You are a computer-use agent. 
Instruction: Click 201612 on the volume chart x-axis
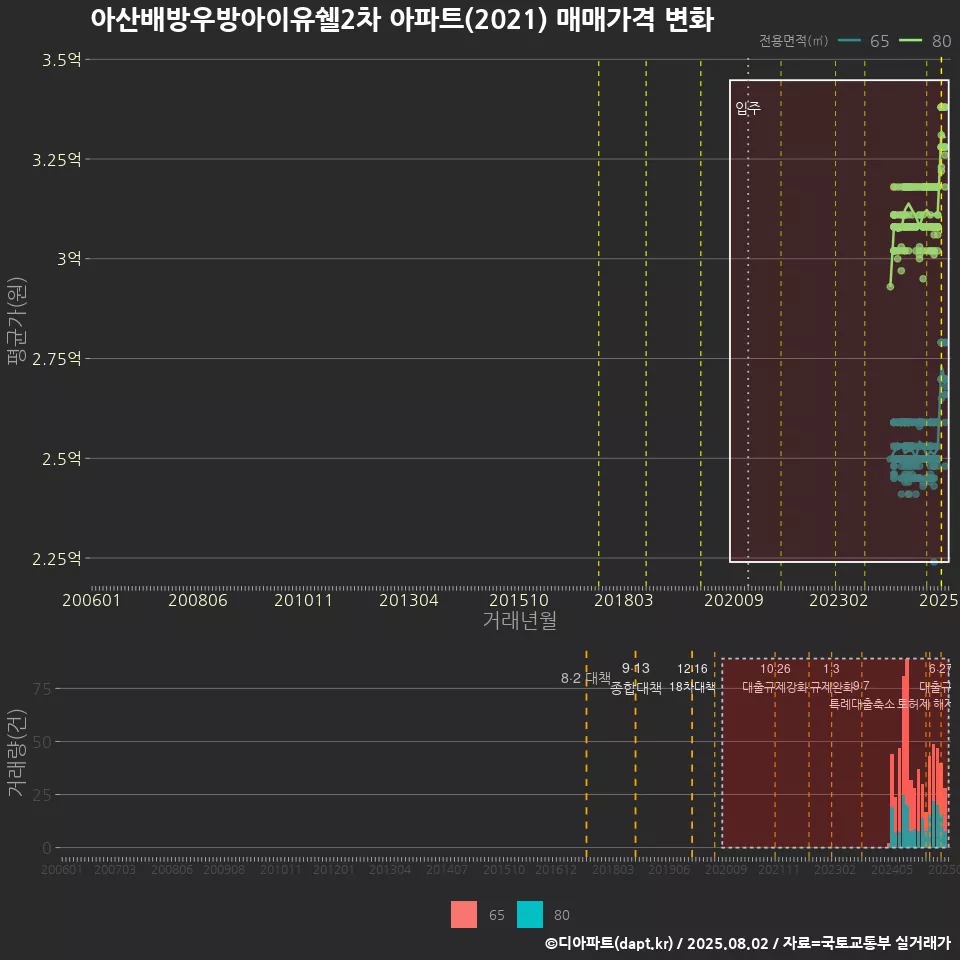click(556, 870)
